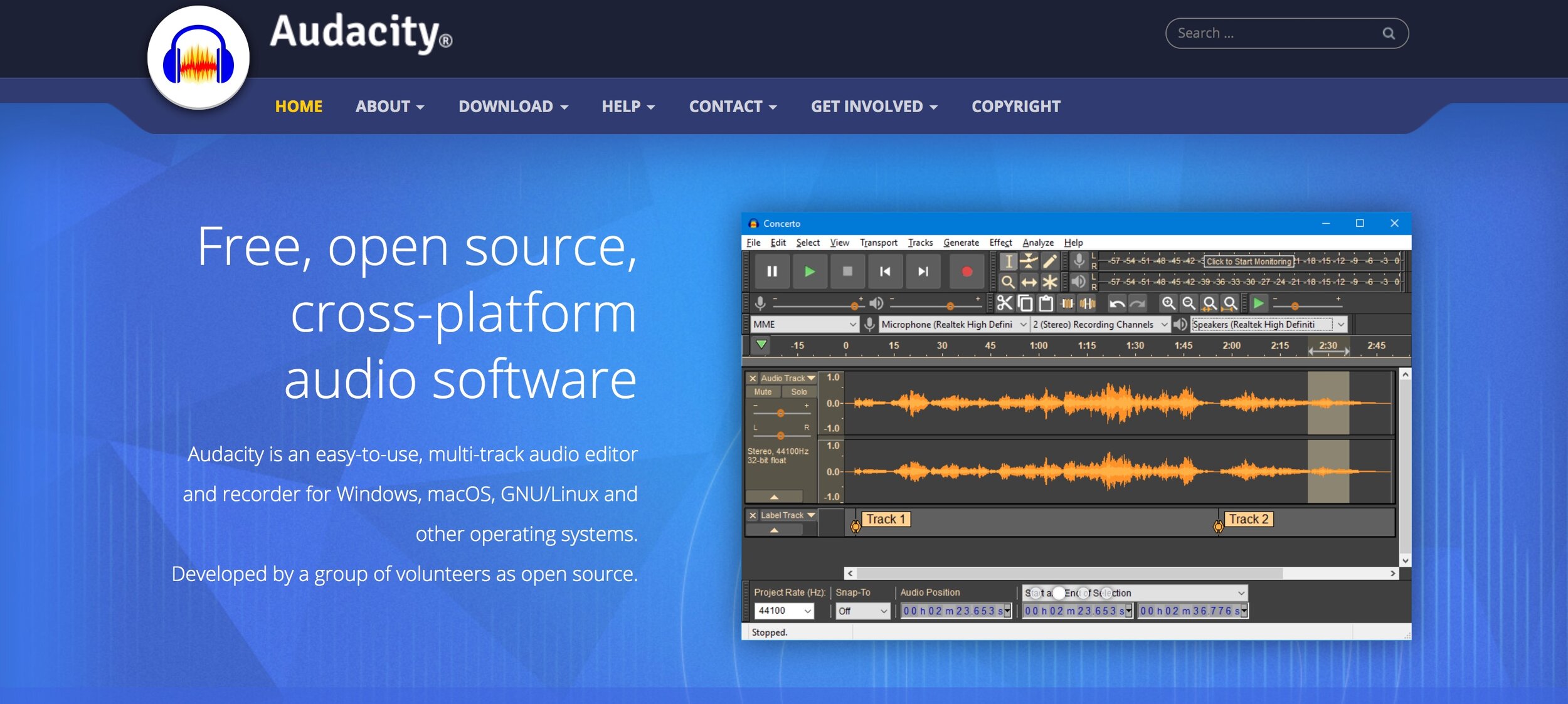Toggle Solo on the Audio Track
Image resolution: width=1568 pixels, height=704 pixels.
(798, 392)
